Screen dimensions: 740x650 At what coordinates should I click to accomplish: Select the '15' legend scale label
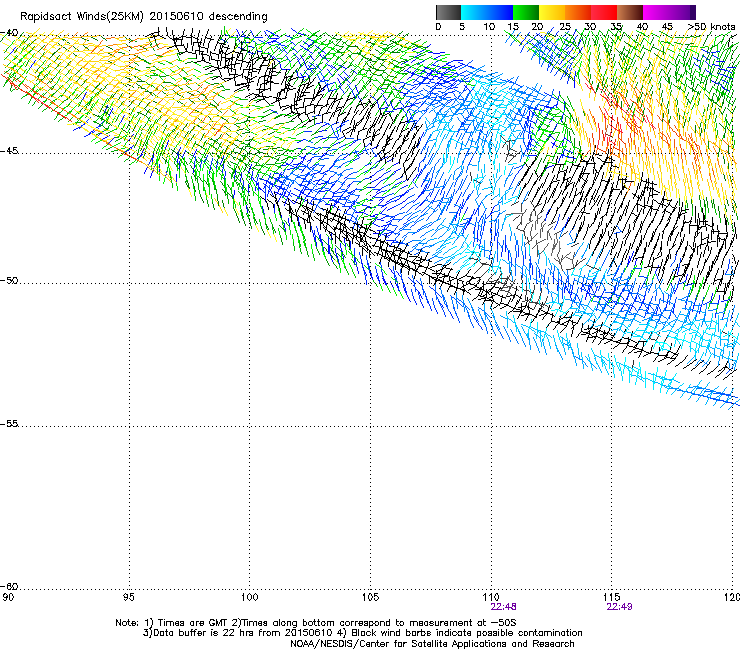coord(513,27)
